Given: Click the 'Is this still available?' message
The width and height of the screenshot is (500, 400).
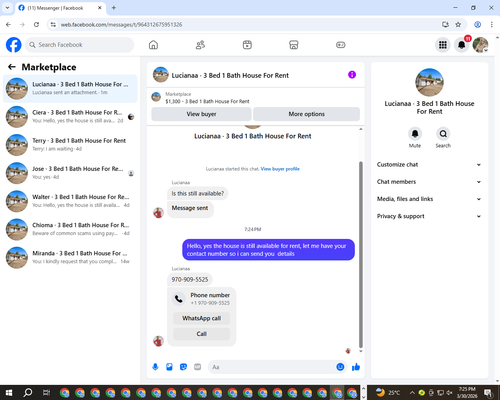Looking at the screenshot, I should [198, 193].
